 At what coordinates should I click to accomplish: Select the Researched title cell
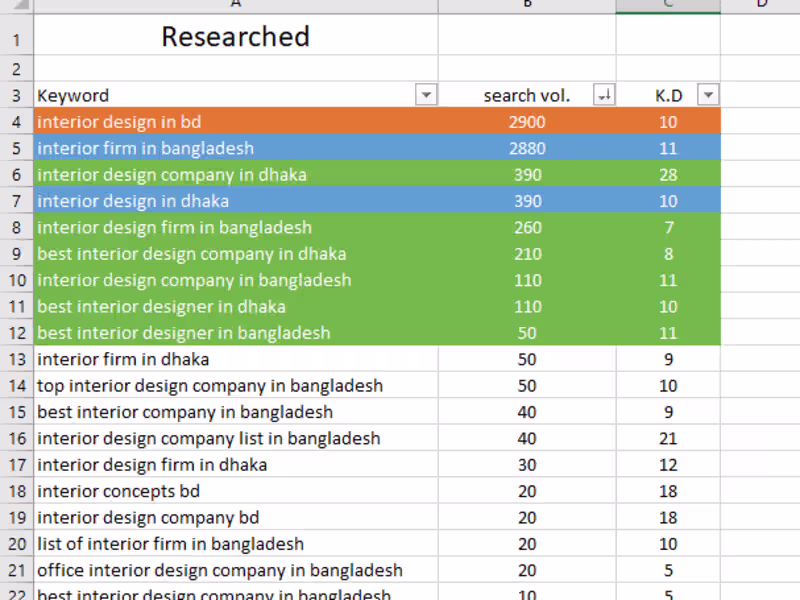(235, 37)
